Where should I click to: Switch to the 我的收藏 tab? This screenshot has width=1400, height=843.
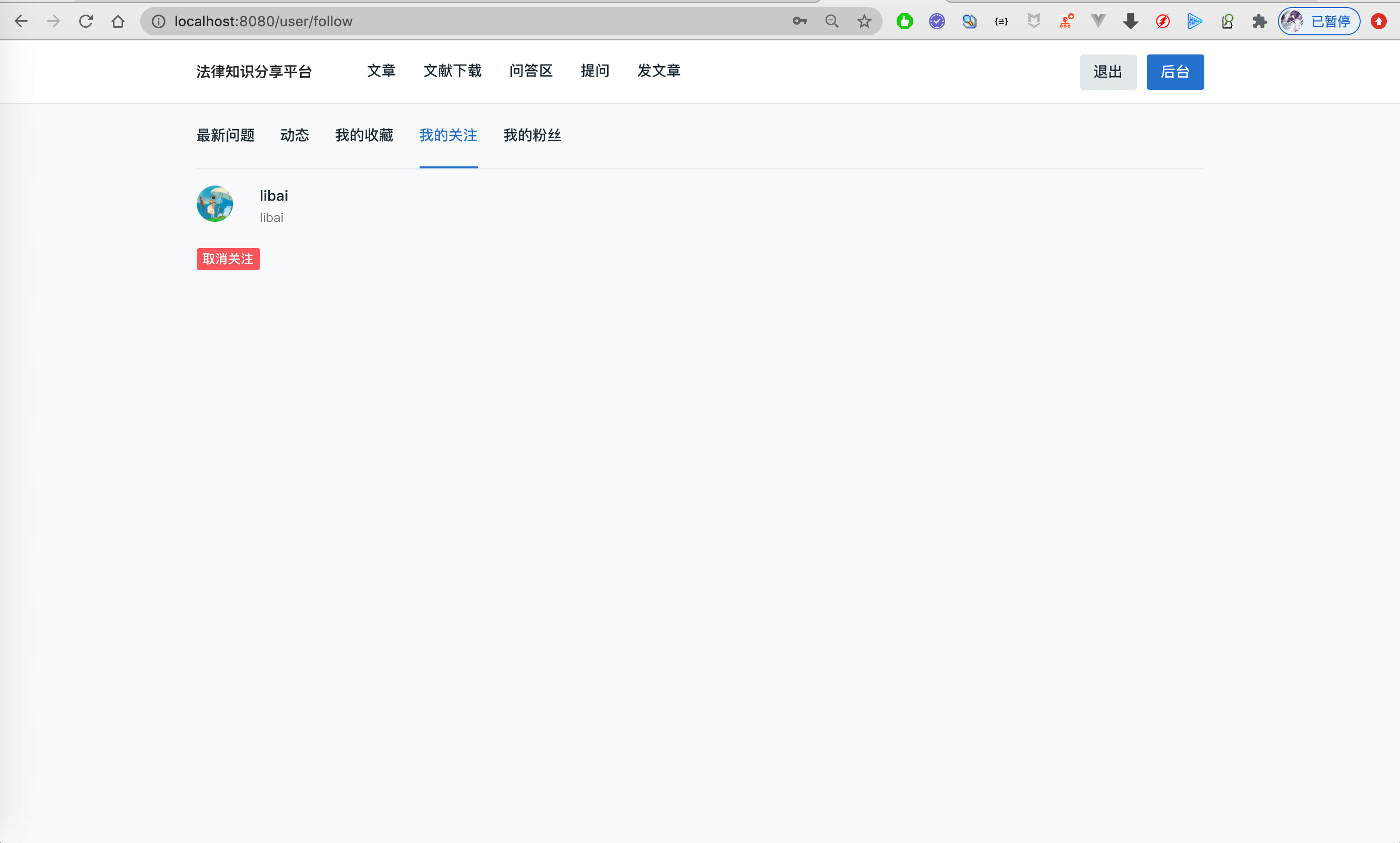(x=364, y=135)
